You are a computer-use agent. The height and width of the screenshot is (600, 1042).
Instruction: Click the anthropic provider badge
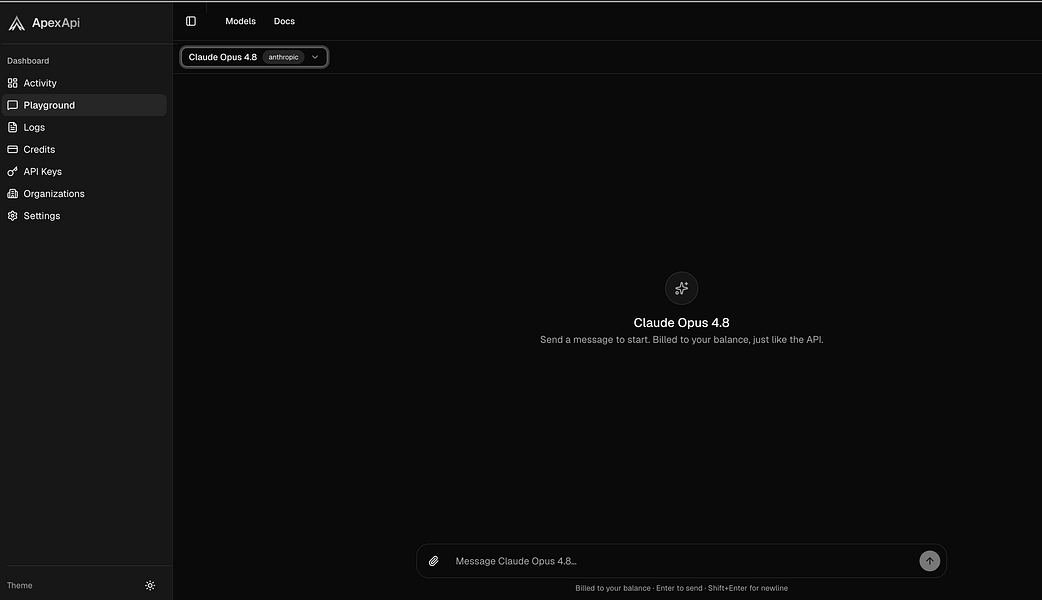(283, 57)
